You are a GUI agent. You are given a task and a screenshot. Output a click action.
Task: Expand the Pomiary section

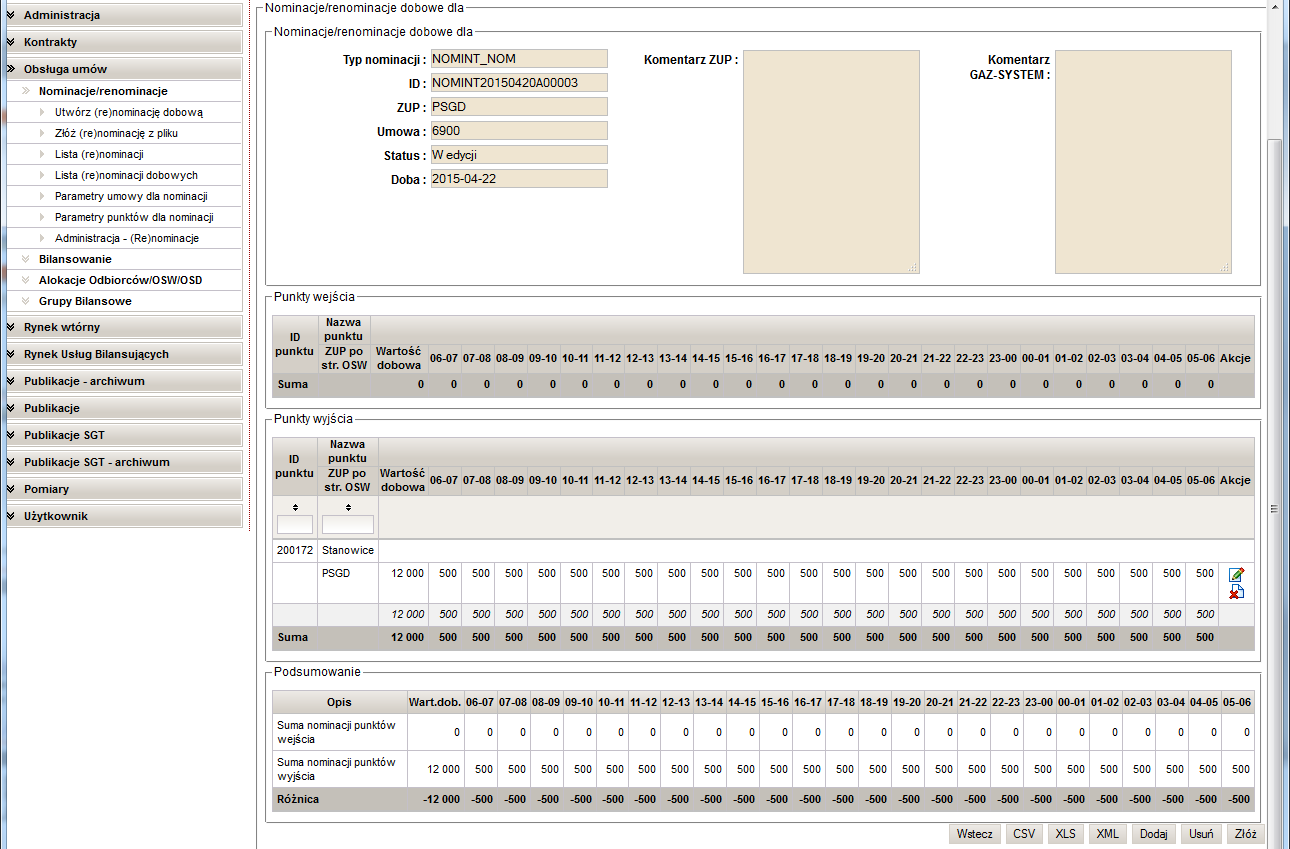coord(124,490)
